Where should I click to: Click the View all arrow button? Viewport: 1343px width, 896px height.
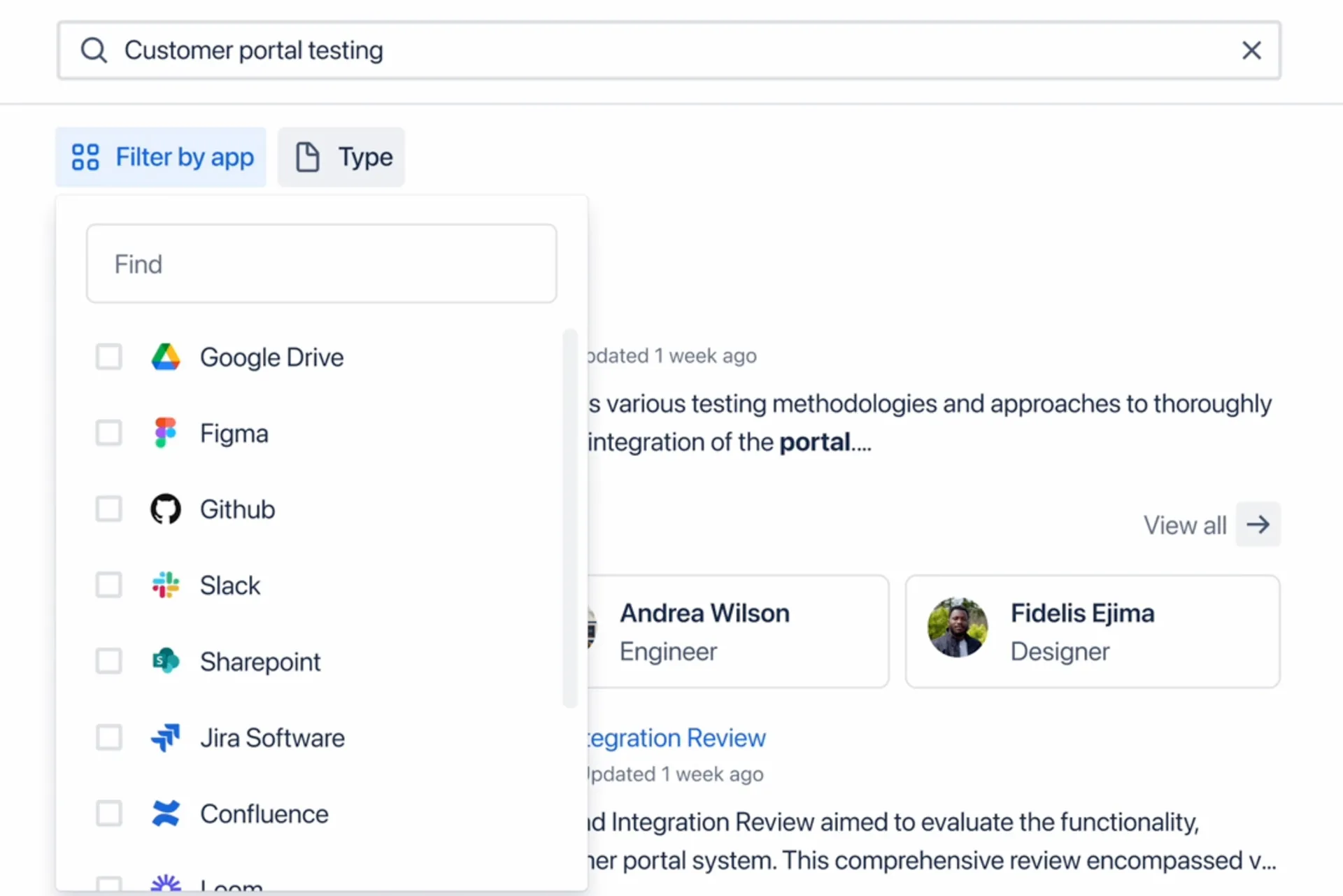(x=1258, y=525)
